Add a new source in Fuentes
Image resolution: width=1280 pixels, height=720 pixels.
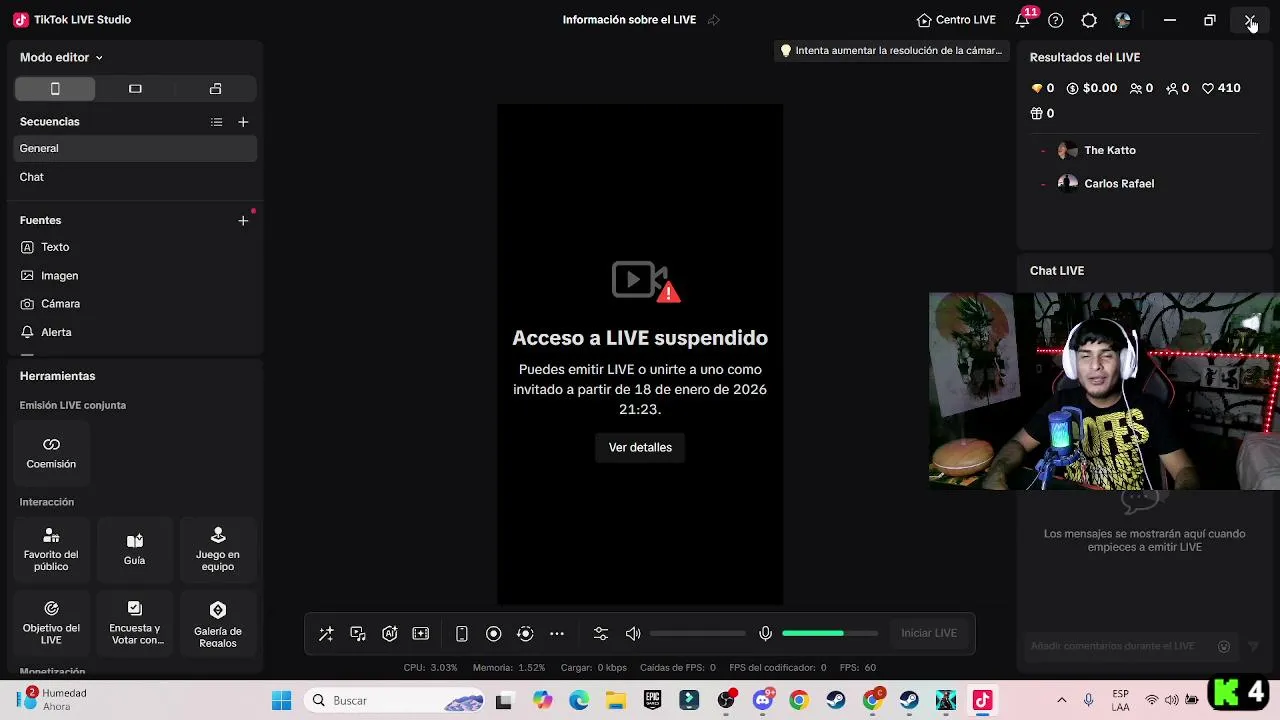[243, 220]
